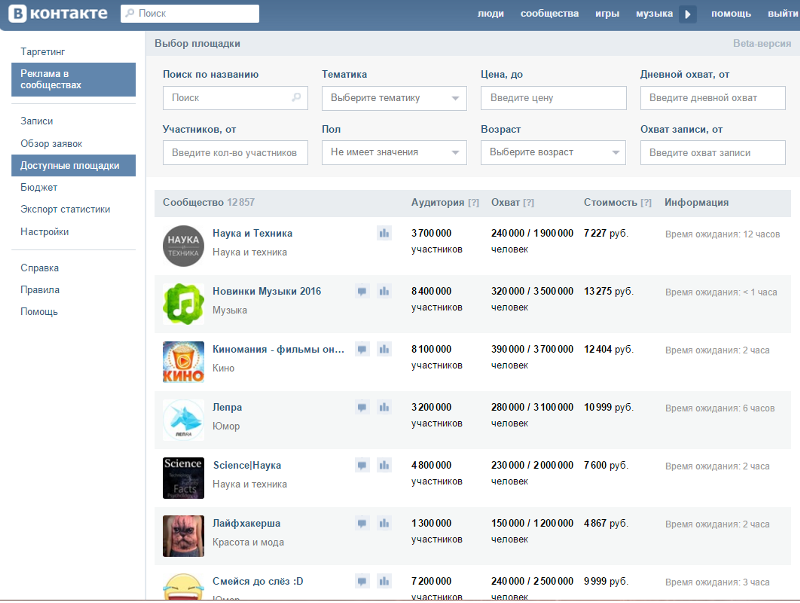Open statistics chart icon for Лепра row
This screenshot has width=800, height=603.
tap(384, 407)
